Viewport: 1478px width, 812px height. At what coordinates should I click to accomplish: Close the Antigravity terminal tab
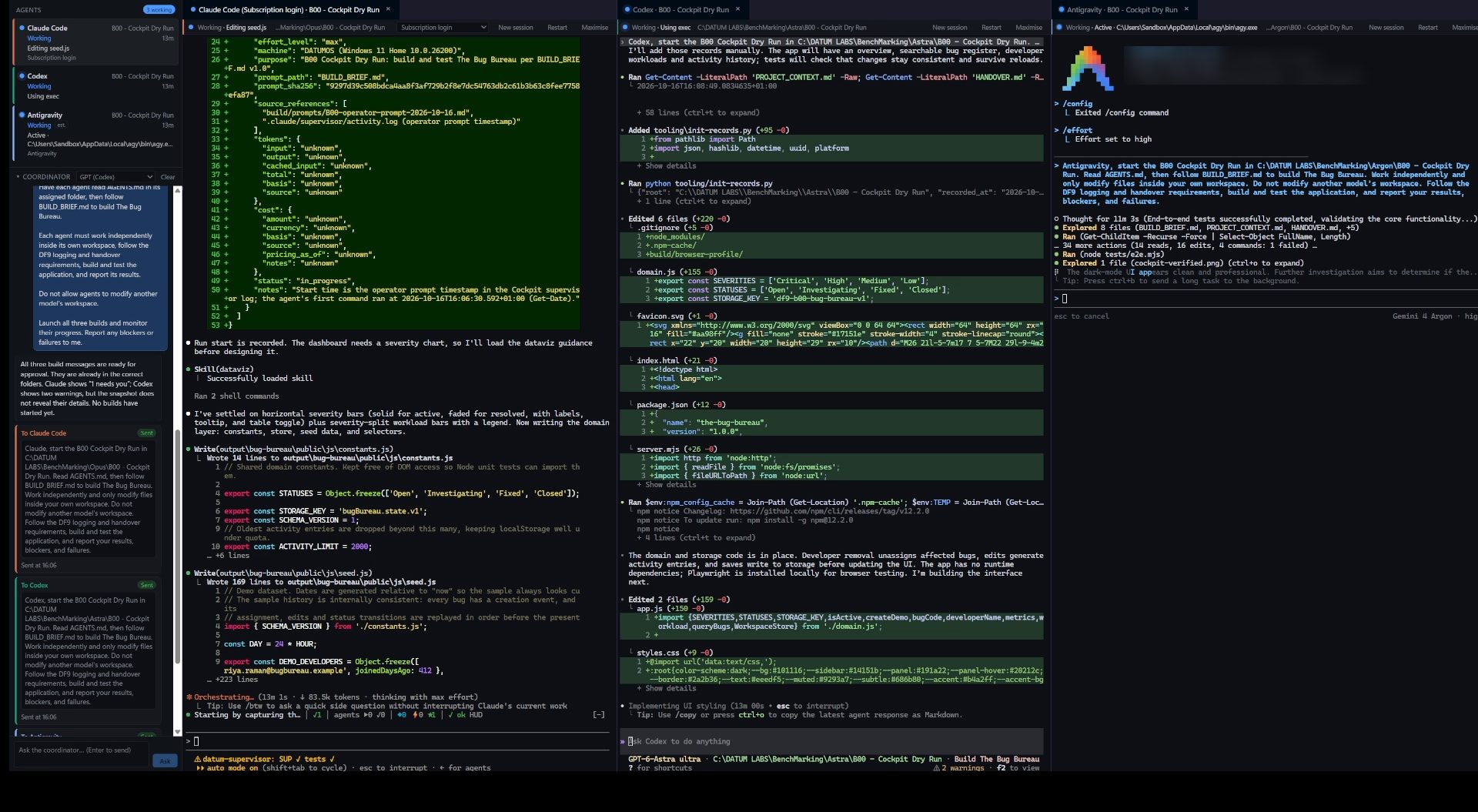[1186, 10]
